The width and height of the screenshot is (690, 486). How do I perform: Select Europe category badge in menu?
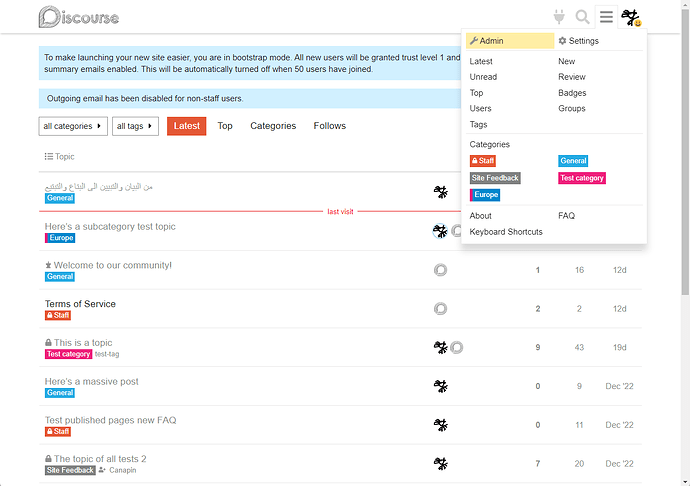tap(485, 195)
